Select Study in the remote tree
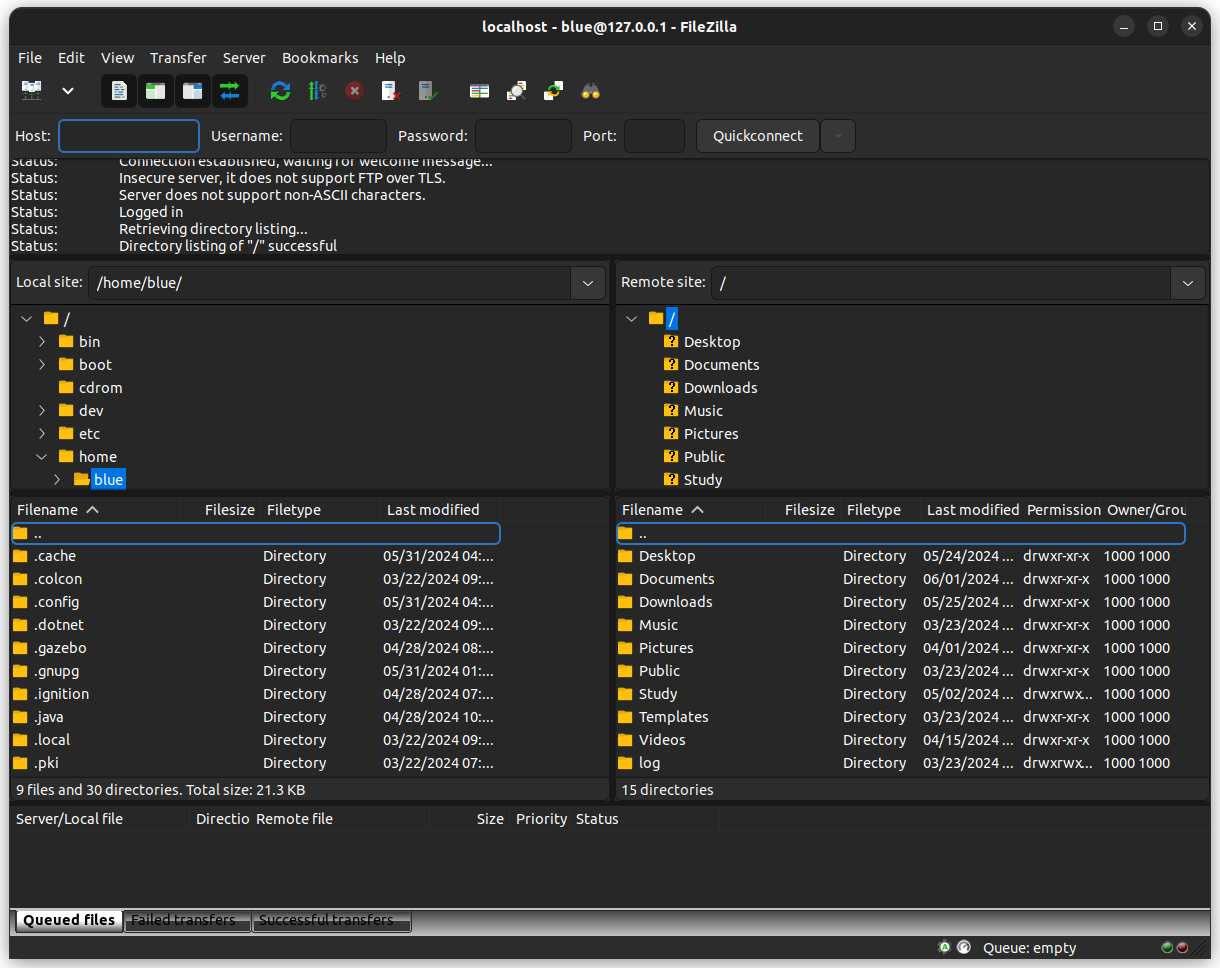Image resolution: width=1220 pixels, height=968 pixels. point(703,480)
